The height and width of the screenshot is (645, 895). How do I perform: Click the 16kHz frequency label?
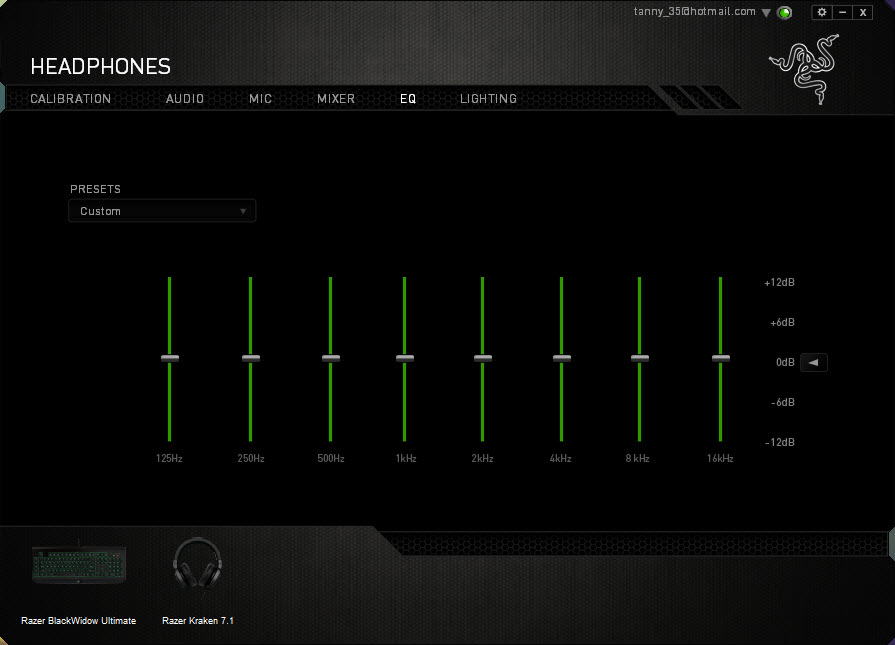pyautogui.click(x=720, y=458)
